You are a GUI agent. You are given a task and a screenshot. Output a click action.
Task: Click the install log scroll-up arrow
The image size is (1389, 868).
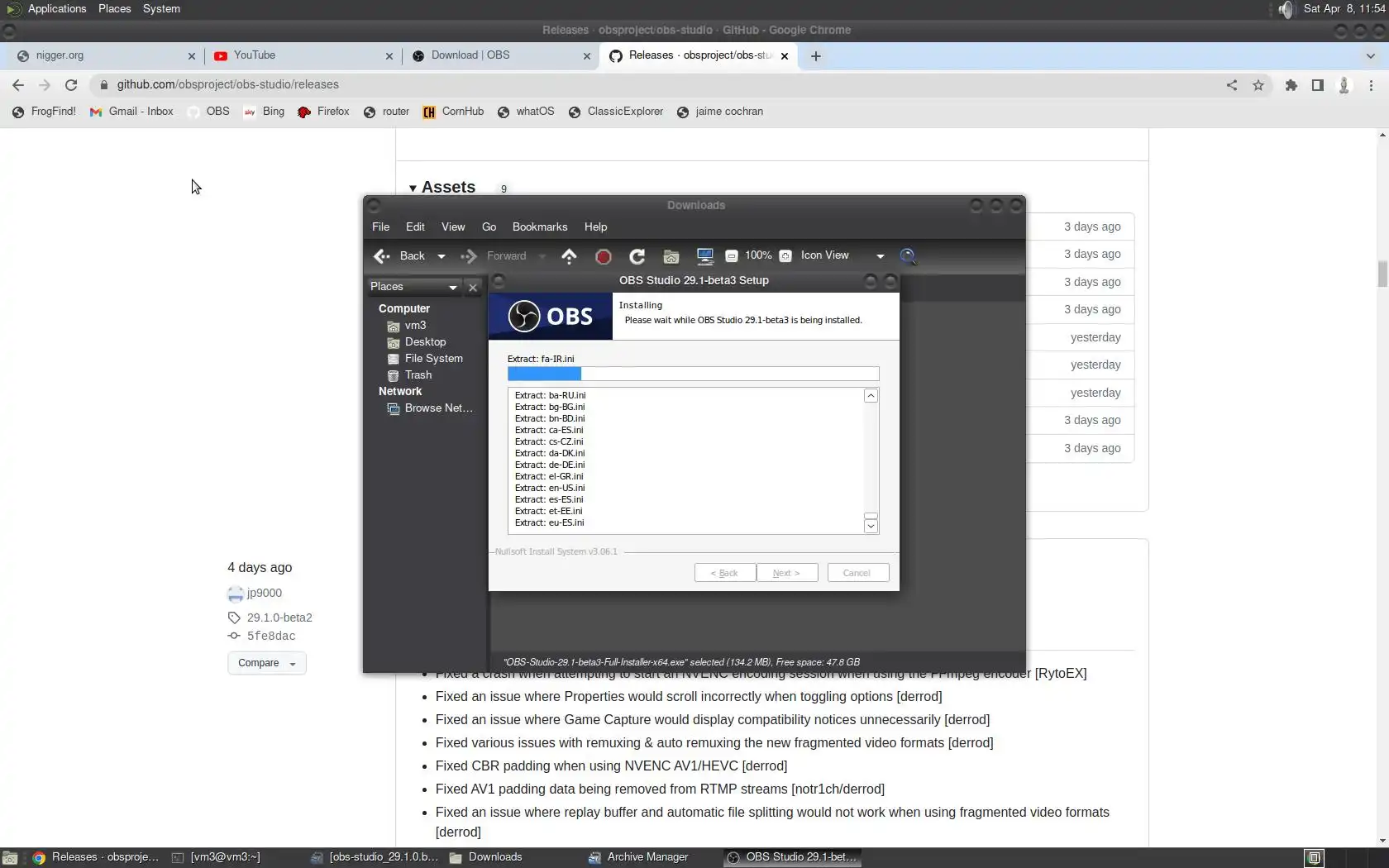[871, 396]
